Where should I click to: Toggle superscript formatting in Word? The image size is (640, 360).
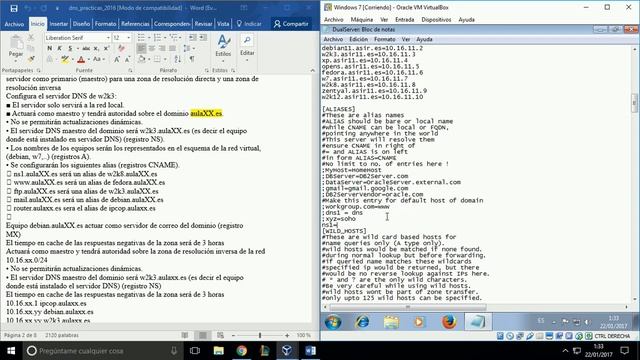[x=107, y=48]
